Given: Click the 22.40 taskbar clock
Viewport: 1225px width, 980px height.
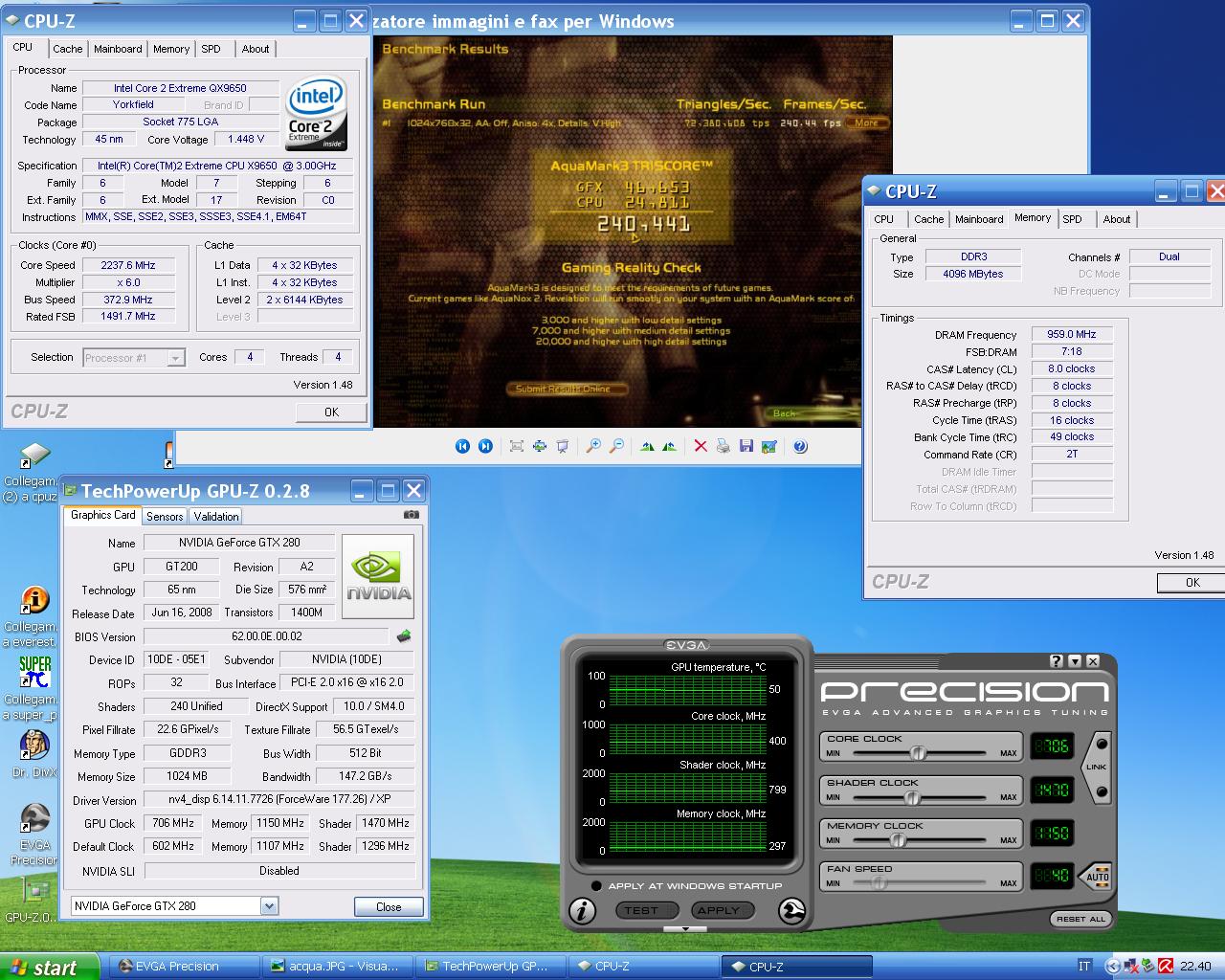Looking at the screenshot, I should 1195,966.
